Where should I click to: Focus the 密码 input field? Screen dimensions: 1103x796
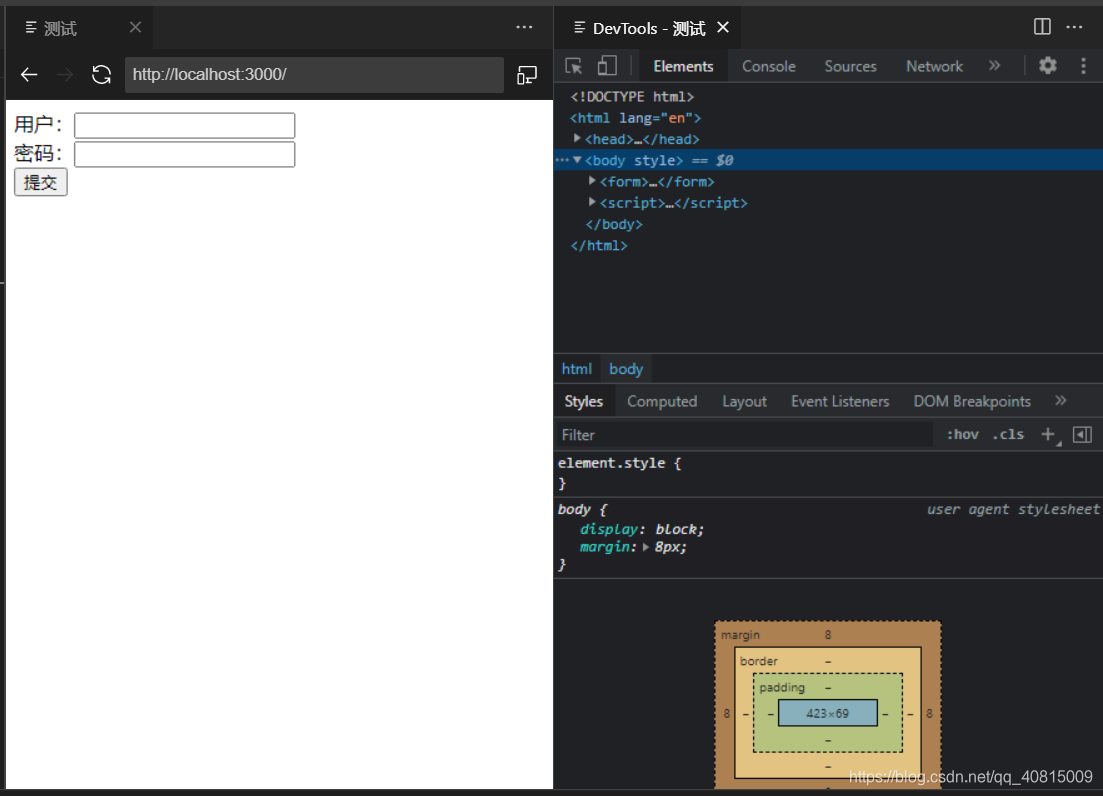[x=184, y=155]
